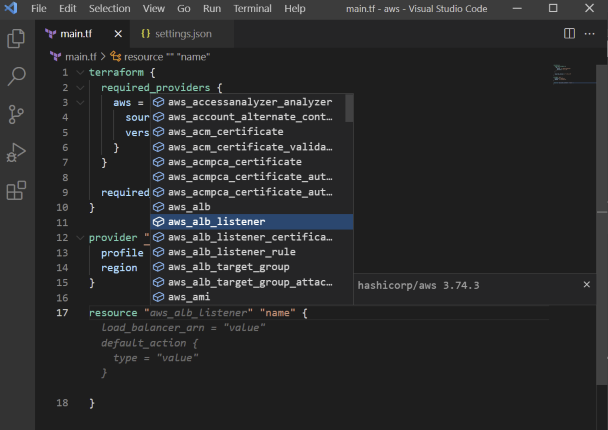Image resolution: width=608 pixels, height=430 pixels.
Task: Click the terraform keyword on line 1
Action: (x=116, y=73)
